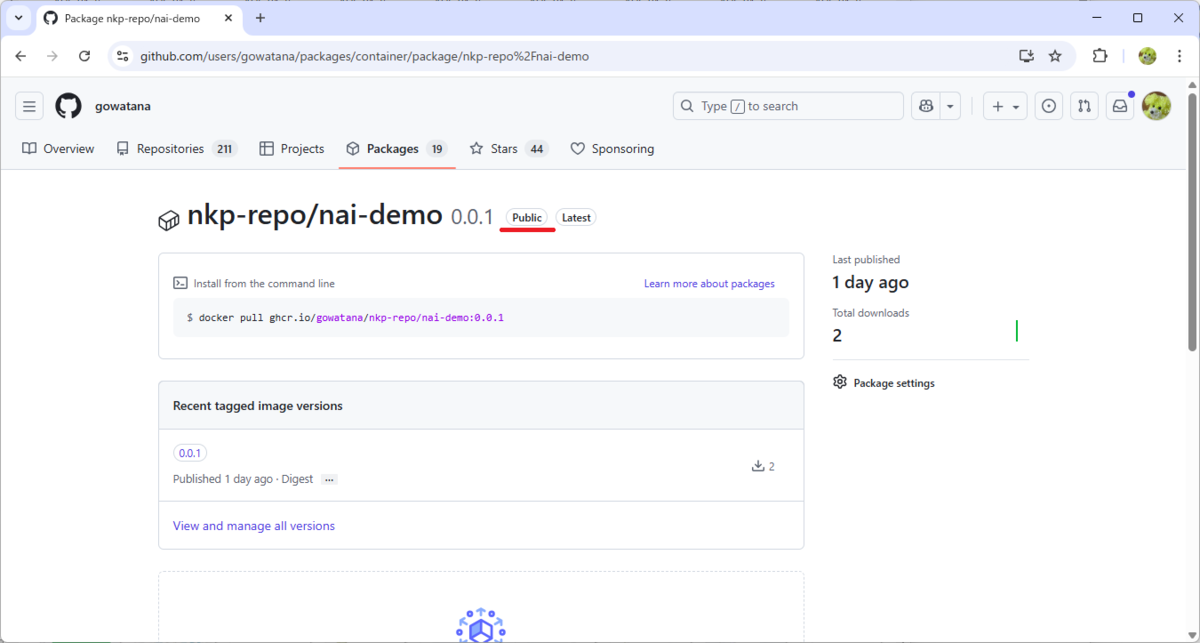Click the Total downloads green bar
The width and height of the screenshot is (1200, 643).
(1017, 331)
